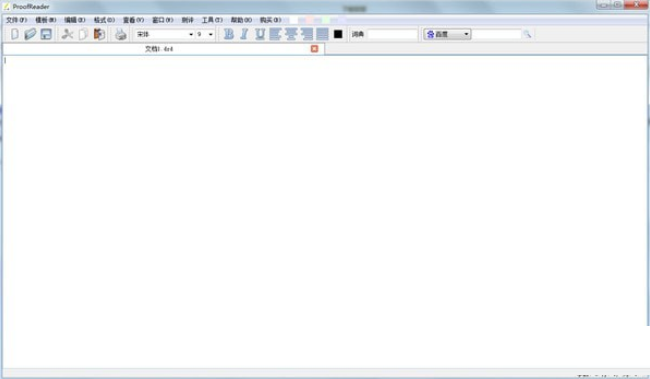This screenshot has width=650, height=379.
Task: Open the 模板 menu
Action: [46, 20]
